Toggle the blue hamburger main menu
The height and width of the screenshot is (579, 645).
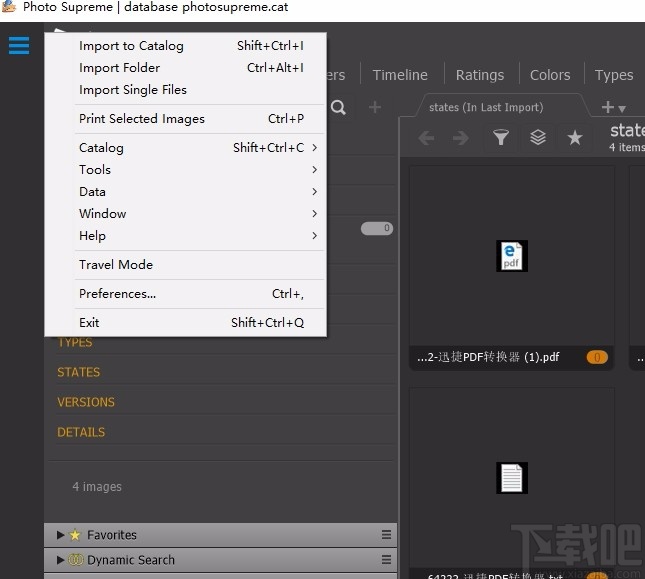pyautogui.click(x=19, y=46)
